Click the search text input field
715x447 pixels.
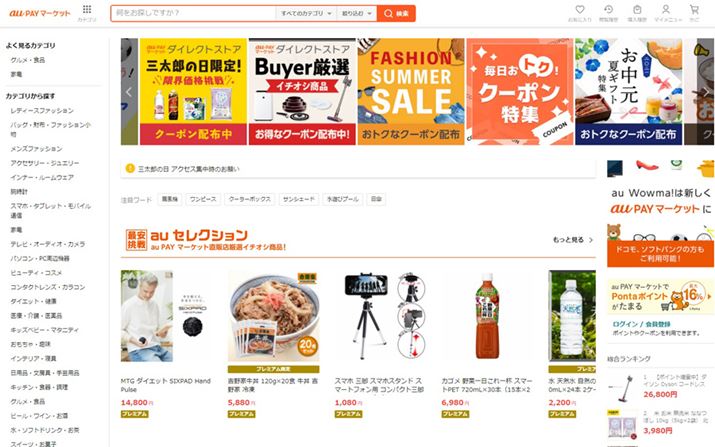click(x=193, y=13)
